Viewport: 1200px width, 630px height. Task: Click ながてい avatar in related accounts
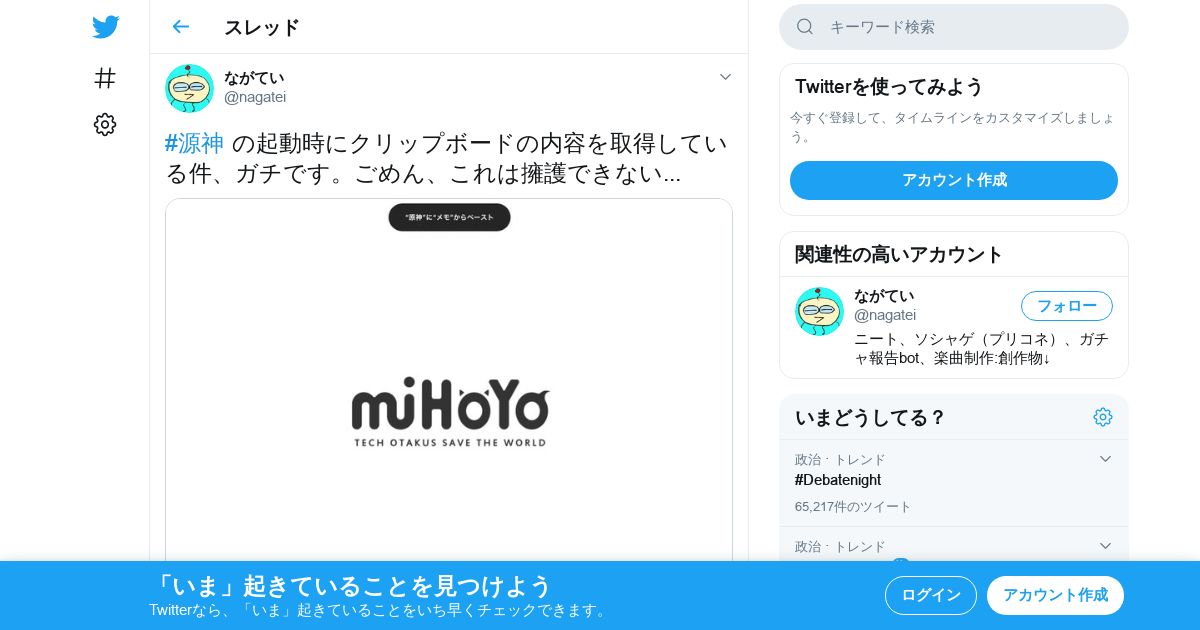pyautogui.click(x=819, y=311)
